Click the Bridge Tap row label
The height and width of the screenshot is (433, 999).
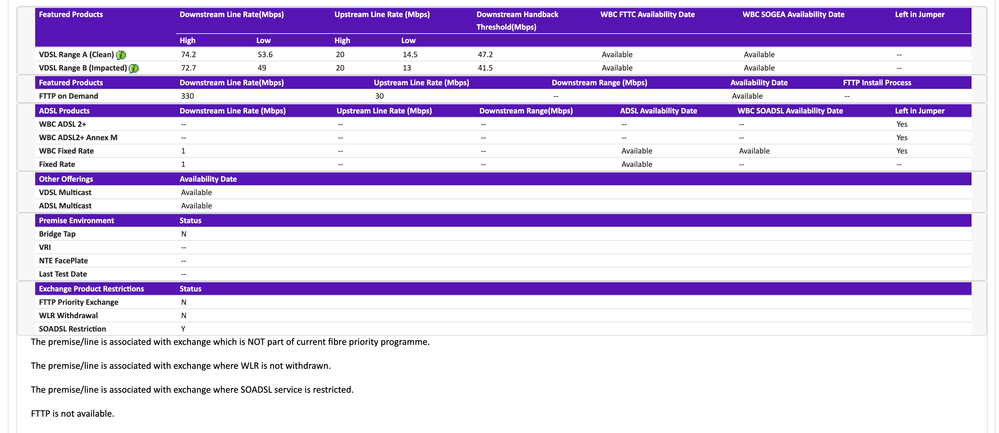[57, 233]
